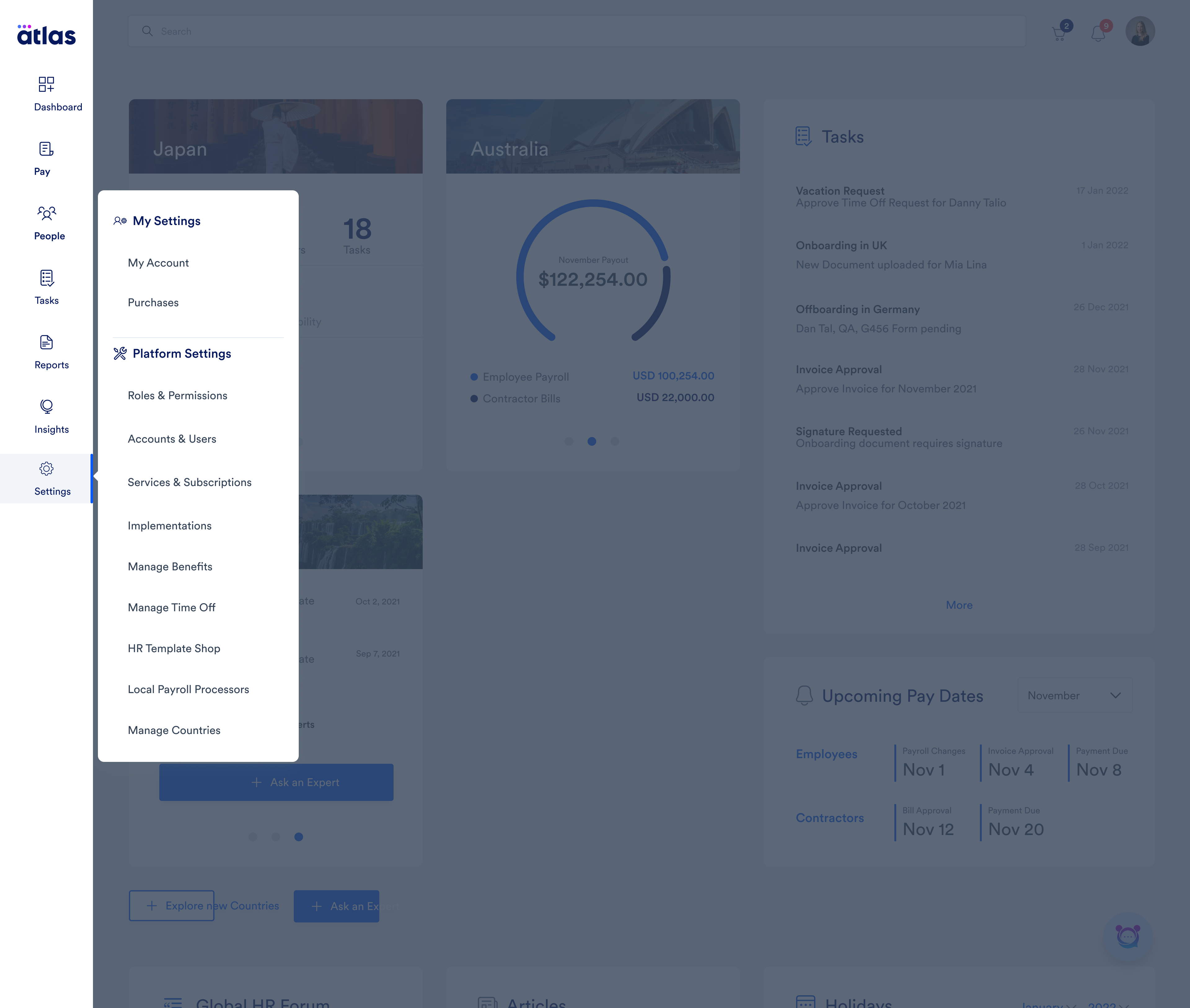The image size is (1190, 1008).
Task: Select second carousel dot under Ask an Expert
Action: click(275, 837)
